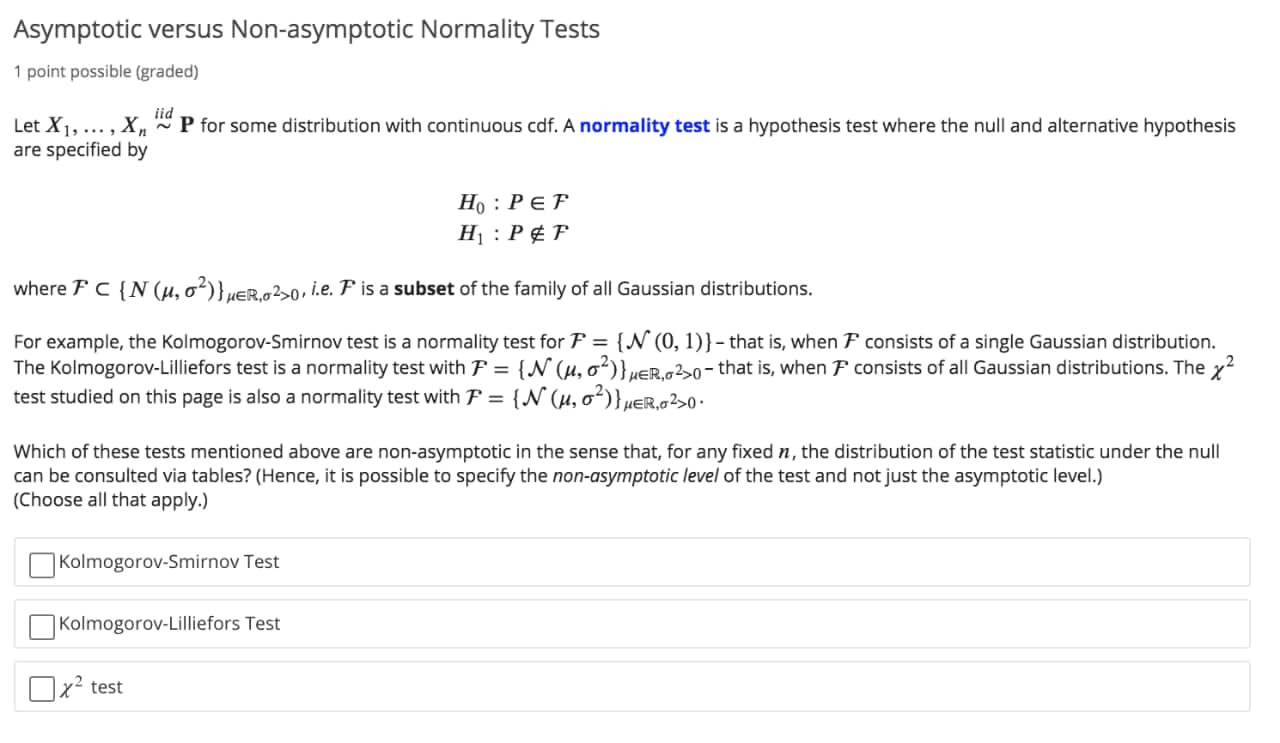The height and width of the screenshot is (743, 1280).
Task: Toggle the Kolmogorov-Smirnov Test selection
Action: 40,564
